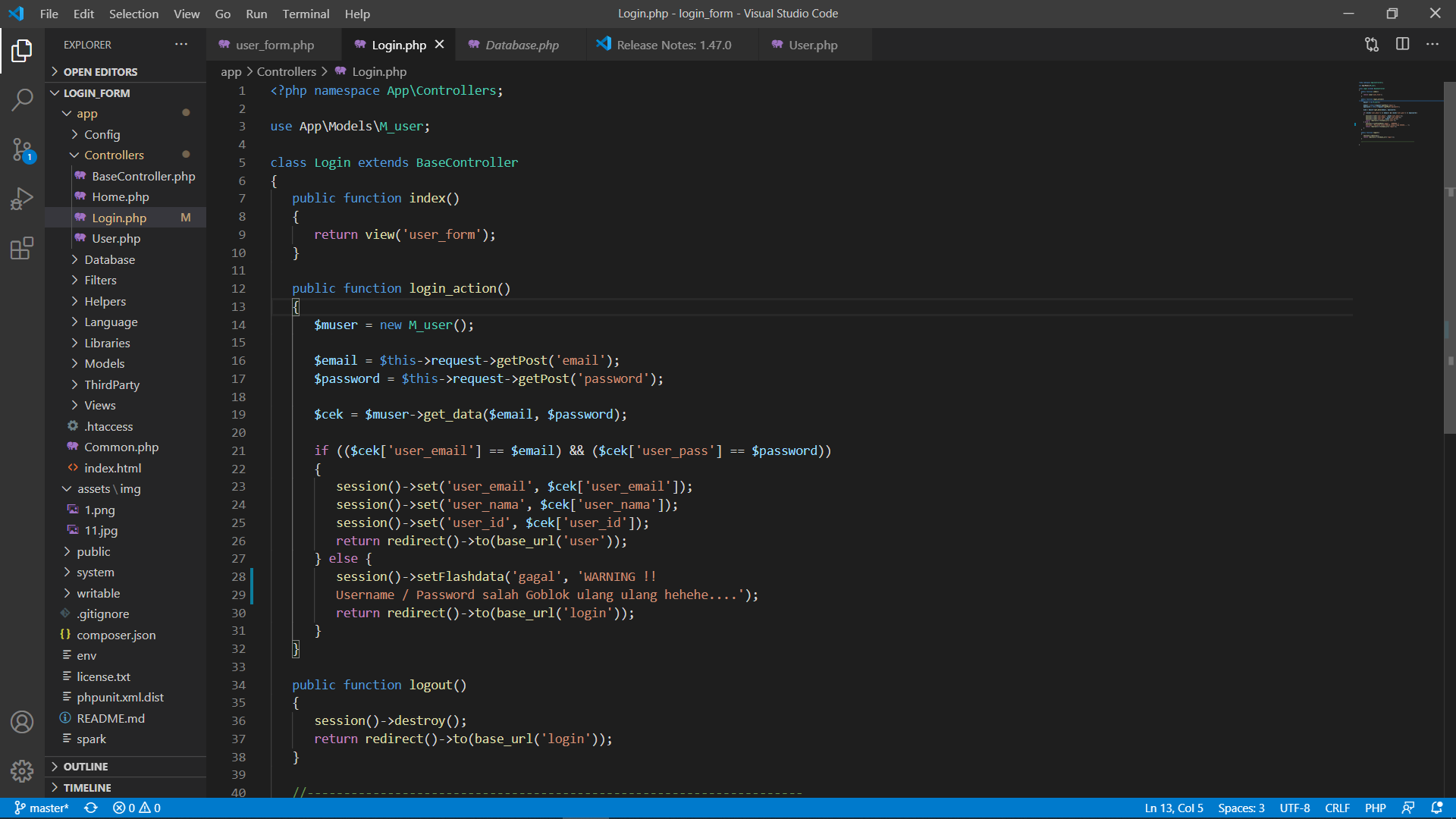Open the Run menu
Image resolution: width=1456 pixels, height=819 pixels.
tap(256, 14)
